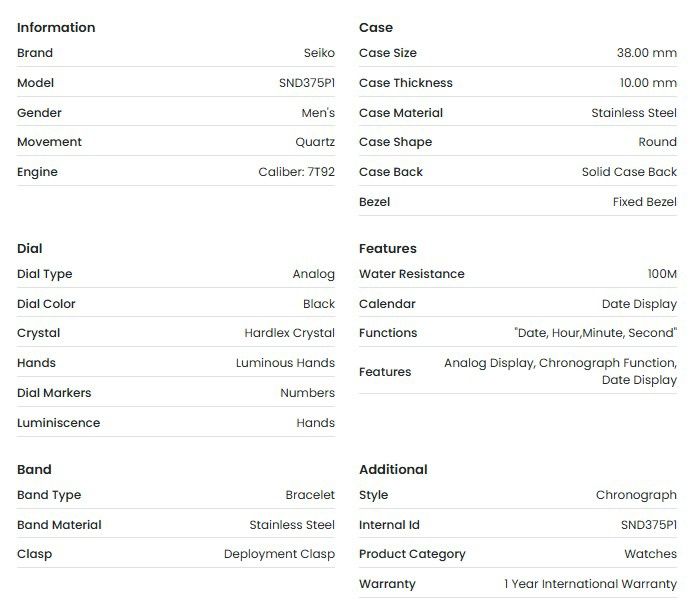Click the 1 Year International Warranty value
This screenshot has width=693, height=612.
590,584
